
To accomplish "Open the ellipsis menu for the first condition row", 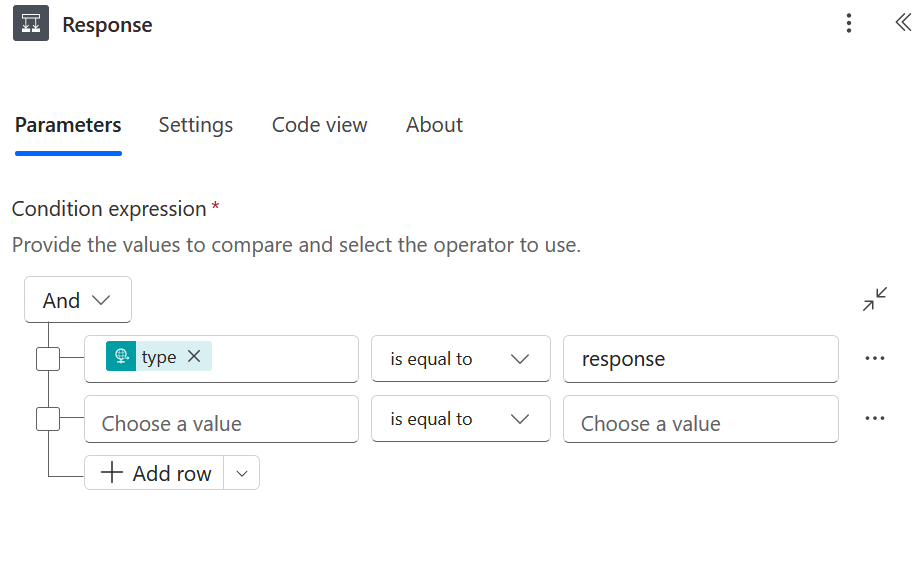I will 874,359.
